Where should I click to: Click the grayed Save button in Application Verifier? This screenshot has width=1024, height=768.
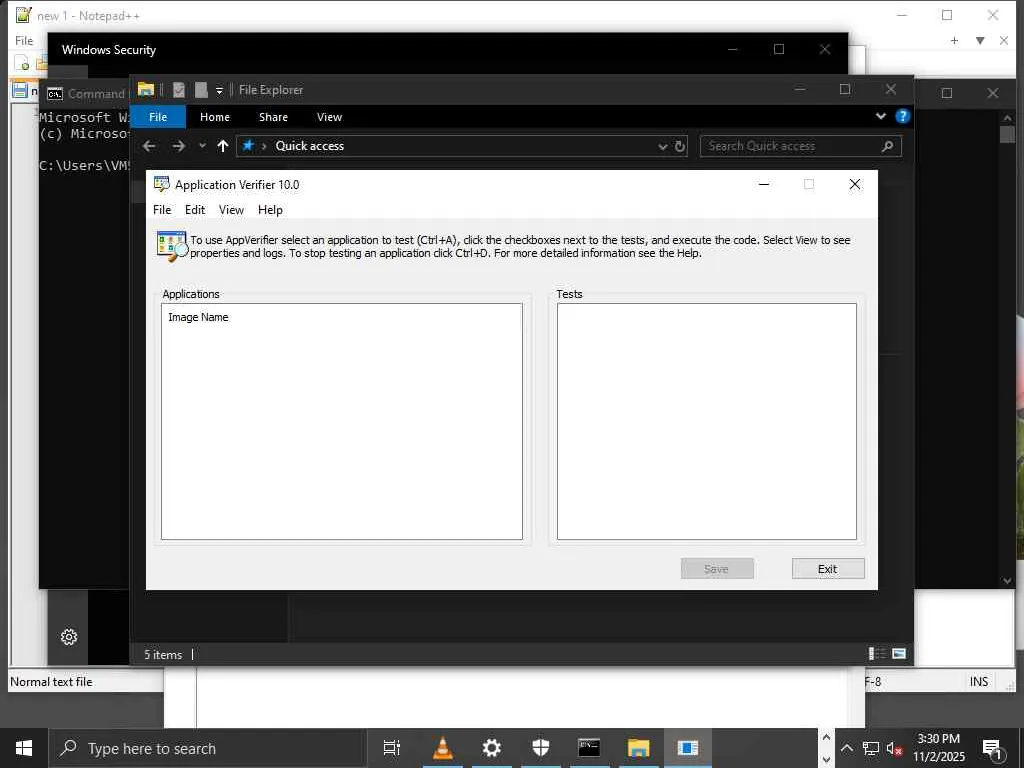coord(717,569)
